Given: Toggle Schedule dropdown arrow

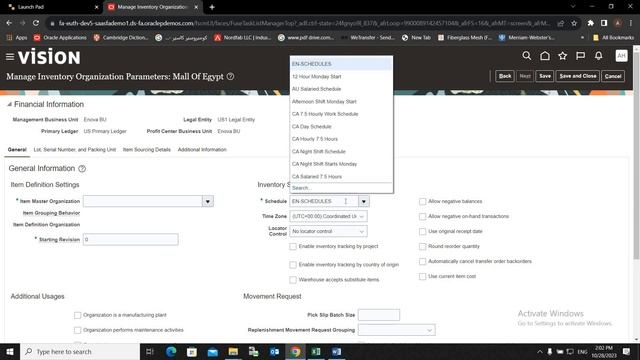Looking at the screenshot, I should [x=364, y=201].
